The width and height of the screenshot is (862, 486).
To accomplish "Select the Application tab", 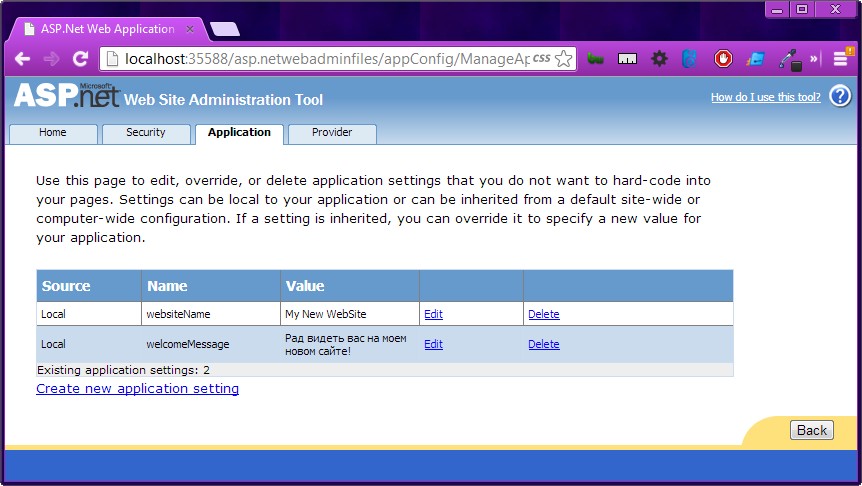I will pyautogui.click(x=239, y=134).
